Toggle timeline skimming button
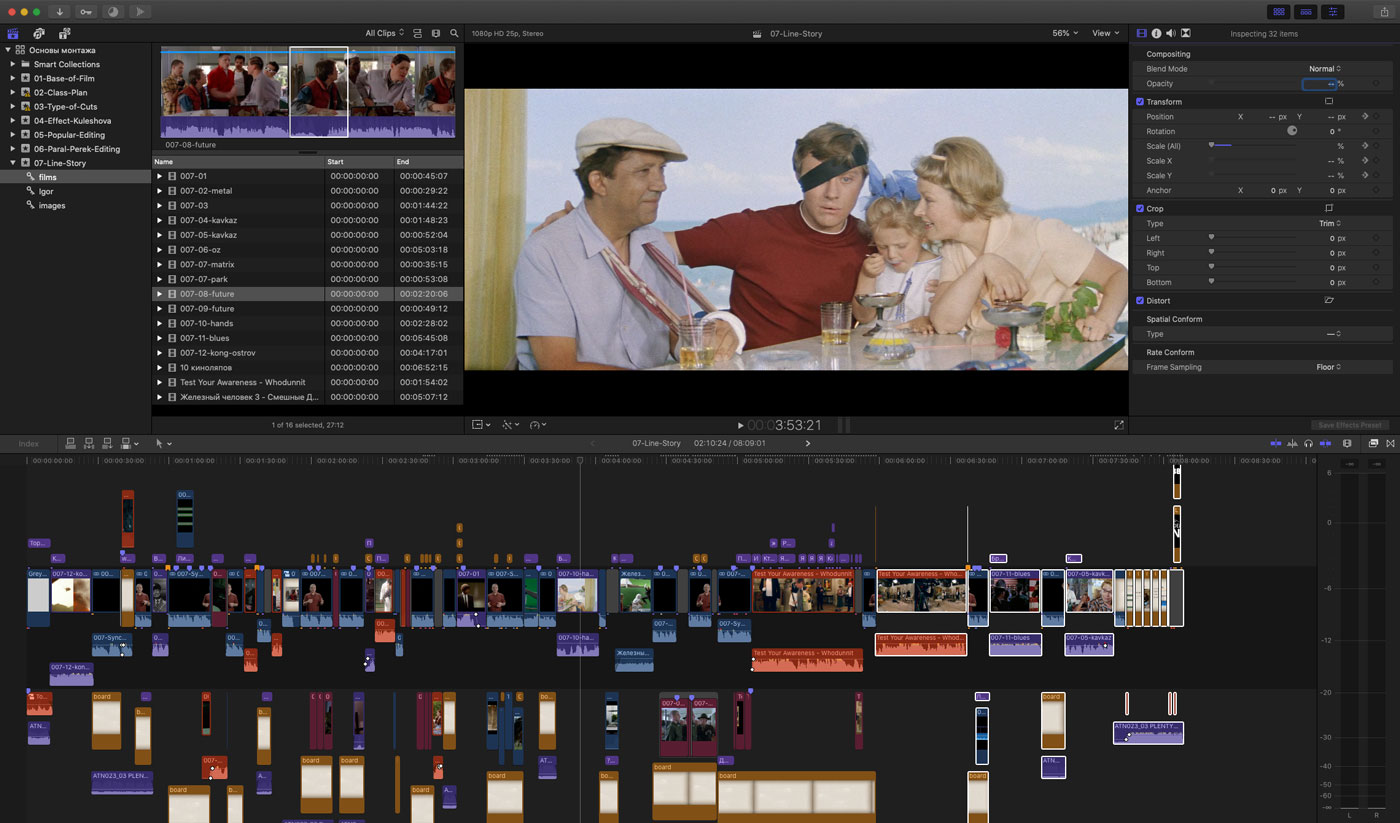1400x823 pixels. (1276, 443)
